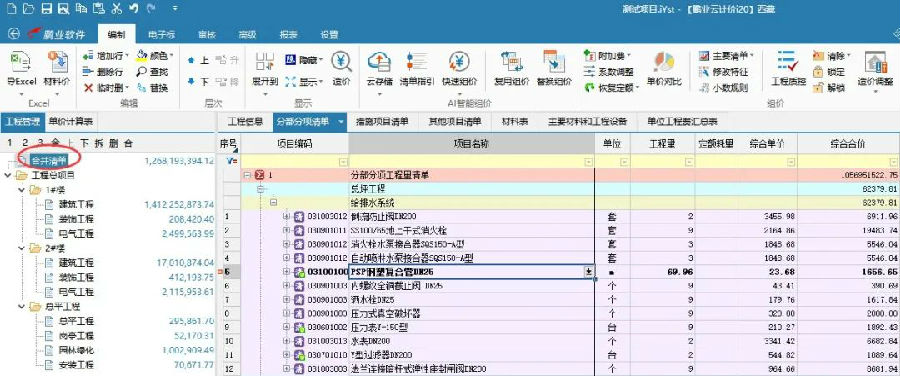Launch the 清单指引 list guide icon

click(x=417, y=63)
